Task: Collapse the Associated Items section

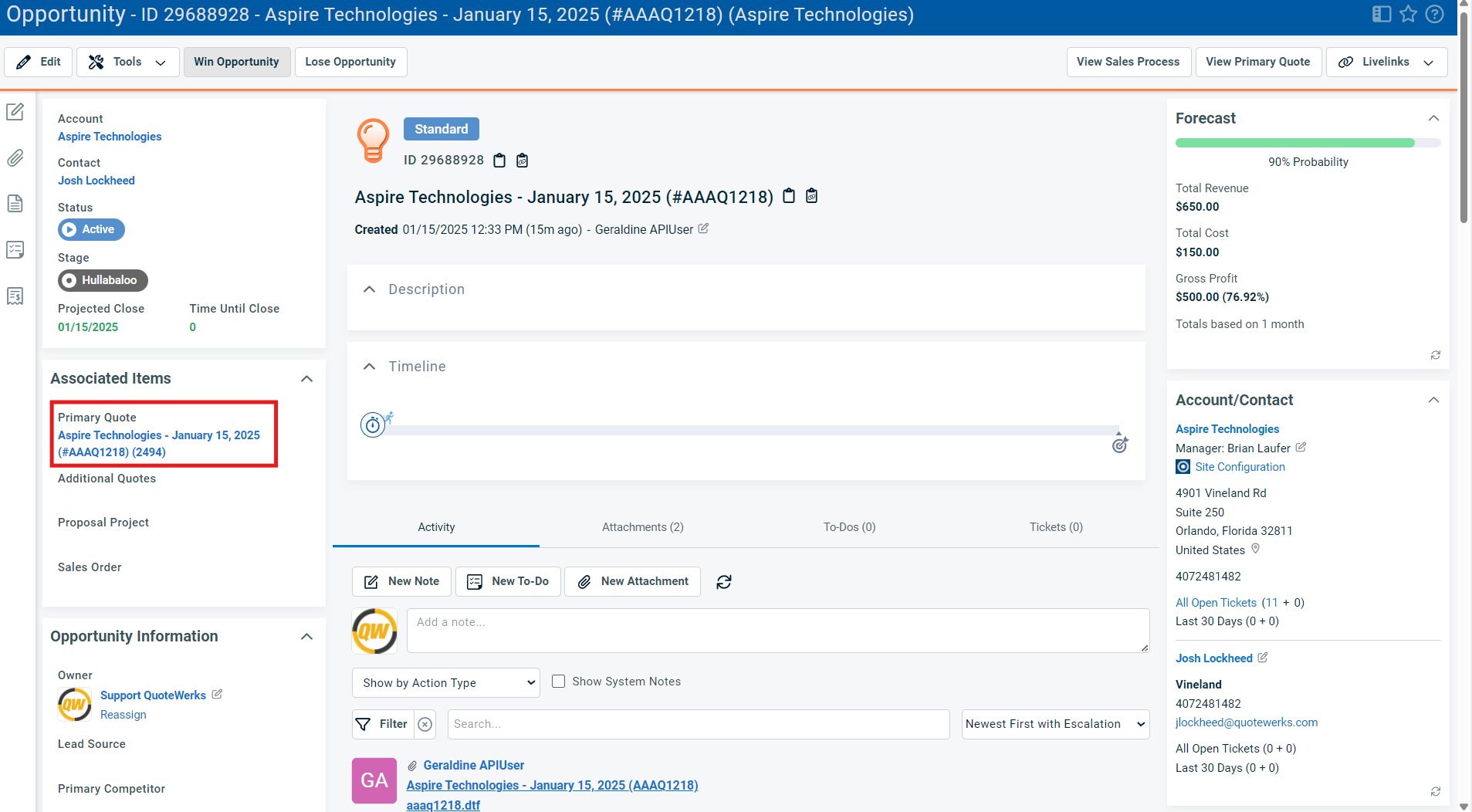Action: [x=306, y=379]
